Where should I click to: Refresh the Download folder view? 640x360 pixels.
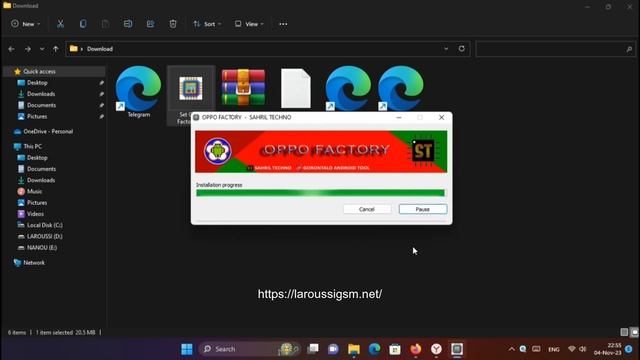(461, 49)
